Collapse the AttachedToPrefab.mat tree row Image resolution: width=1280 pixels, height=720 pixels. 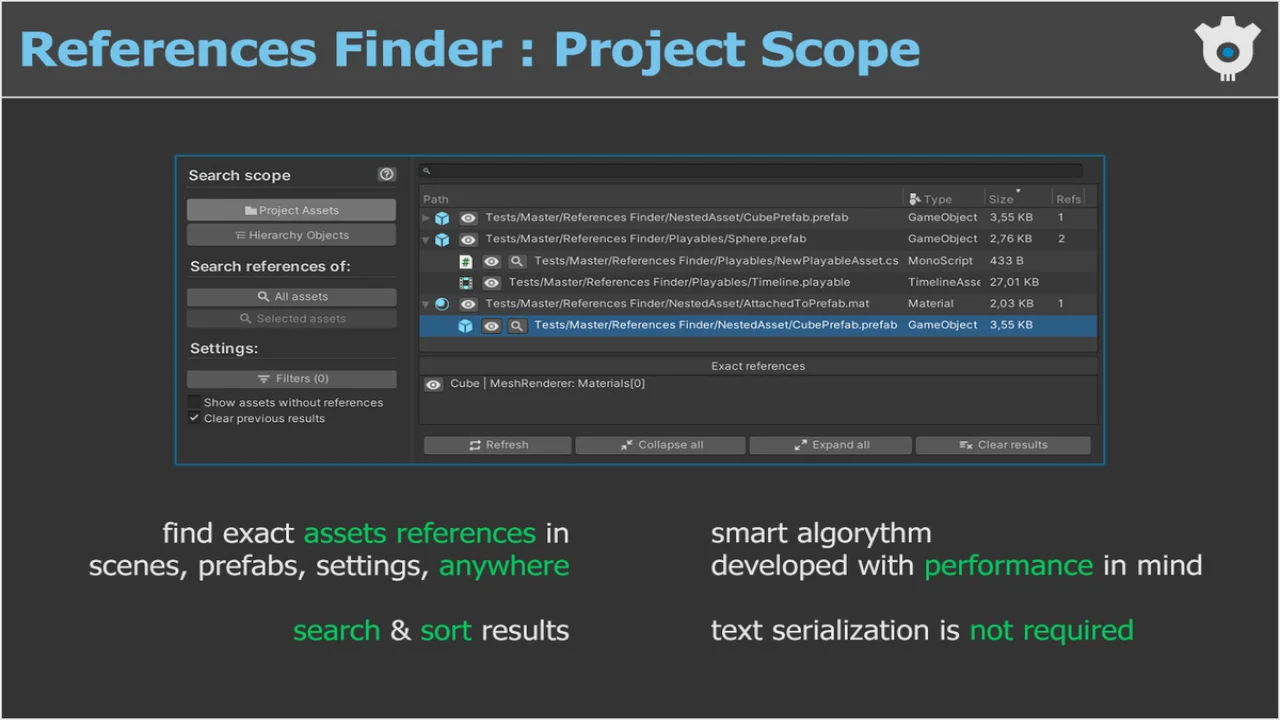(x=427, y=304)
